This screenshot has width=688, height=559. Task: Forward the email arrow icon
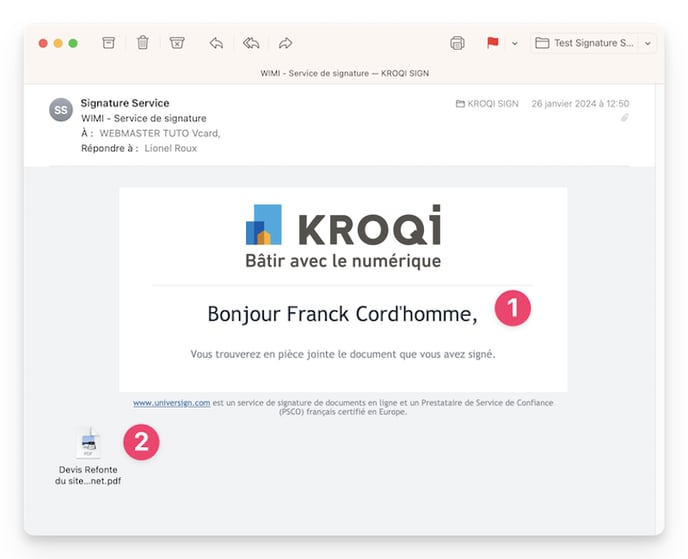(285, 43)
